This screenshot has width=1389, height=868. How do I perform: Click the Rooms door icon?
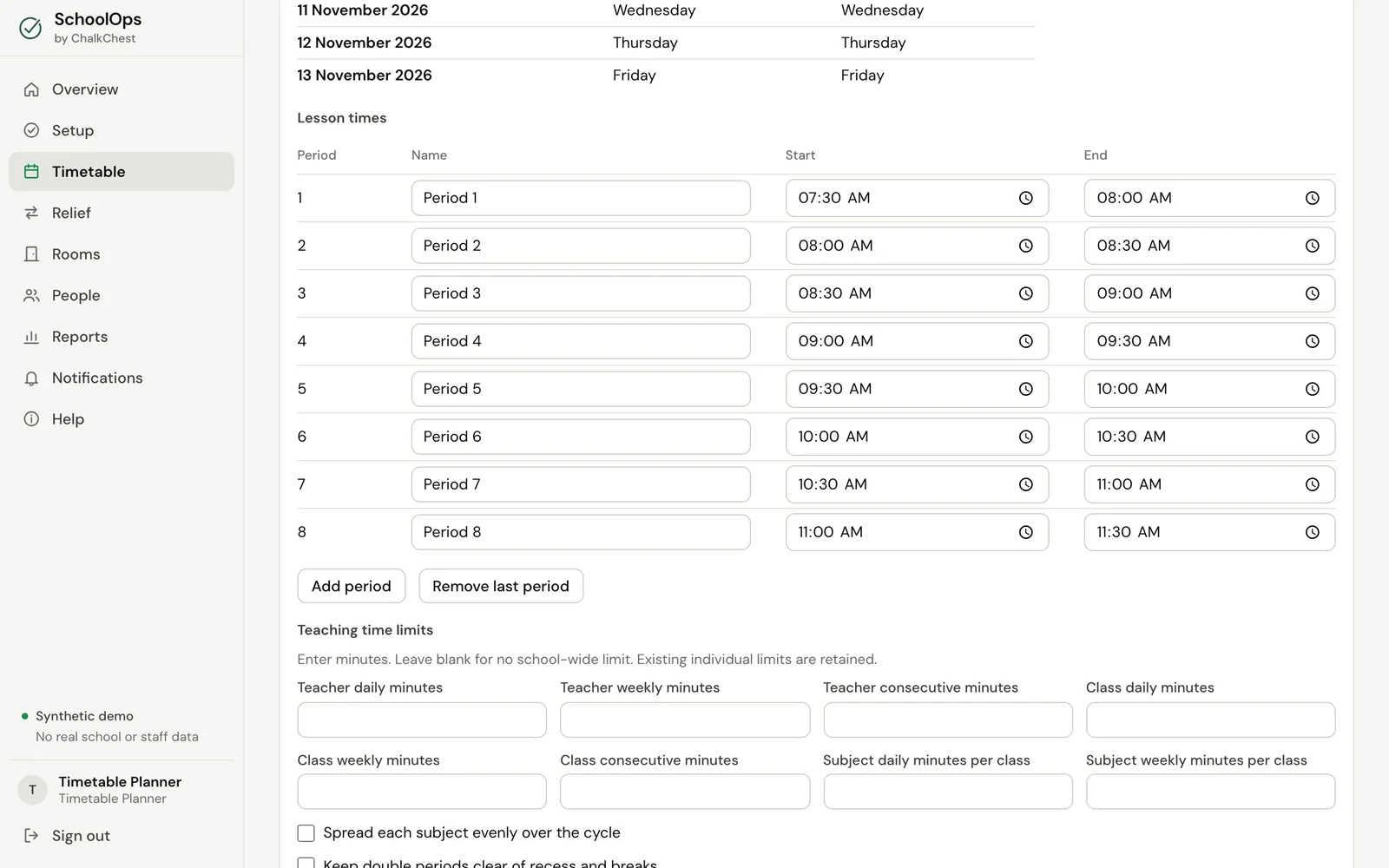tap(31, 254)
